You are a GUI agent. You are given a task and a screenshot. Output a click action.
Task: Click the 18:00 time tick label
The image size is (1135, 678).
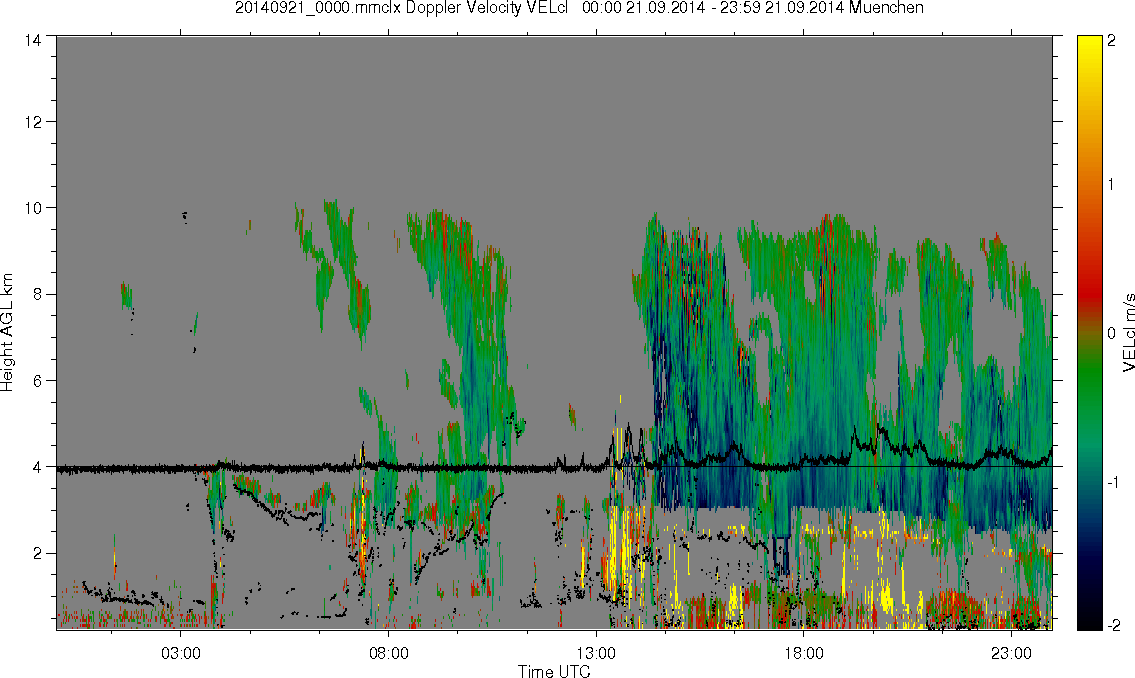click(x=803, y=653)
